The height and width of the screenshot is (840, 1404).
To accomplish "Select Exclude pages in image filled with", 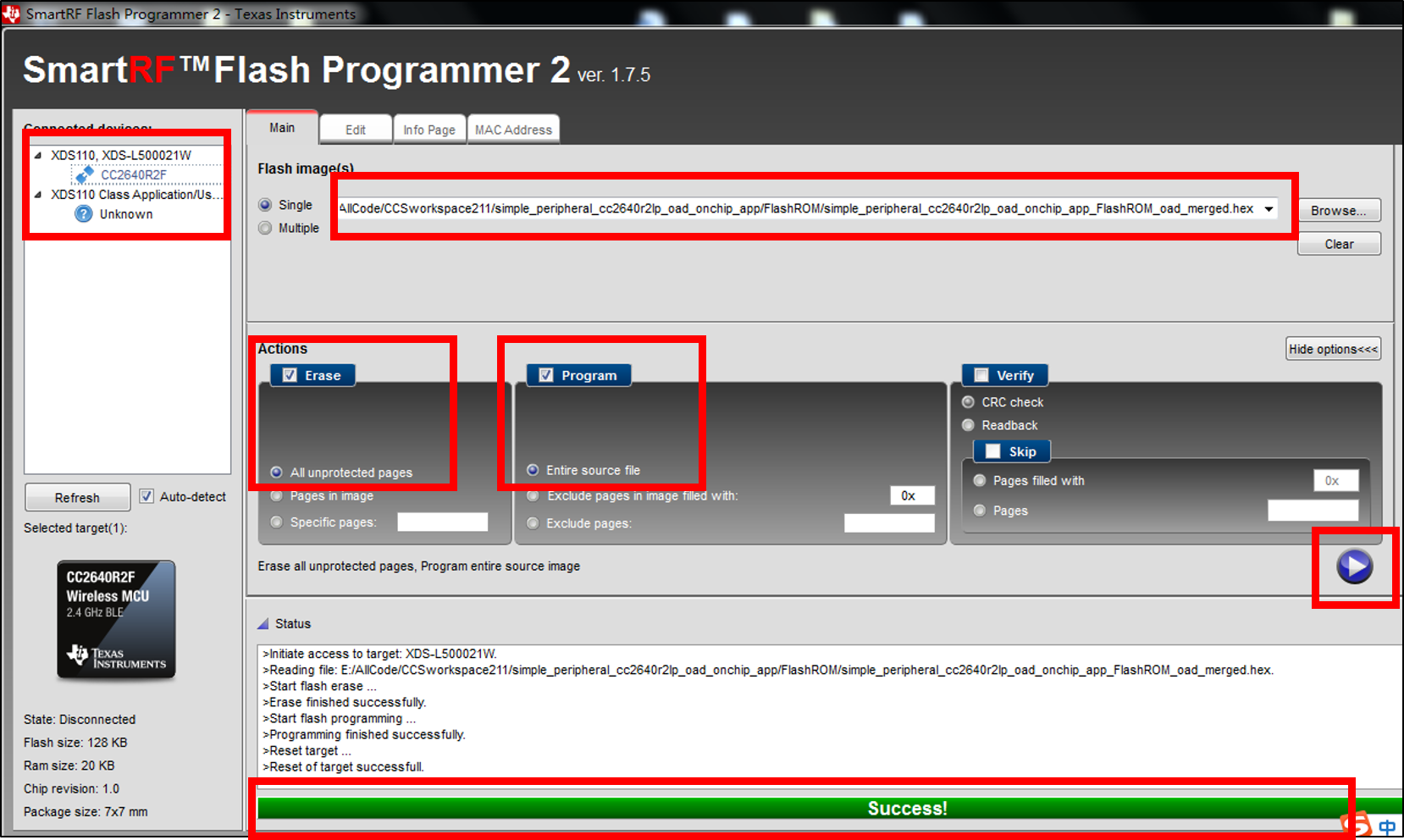I will click(x=533, y=496).
